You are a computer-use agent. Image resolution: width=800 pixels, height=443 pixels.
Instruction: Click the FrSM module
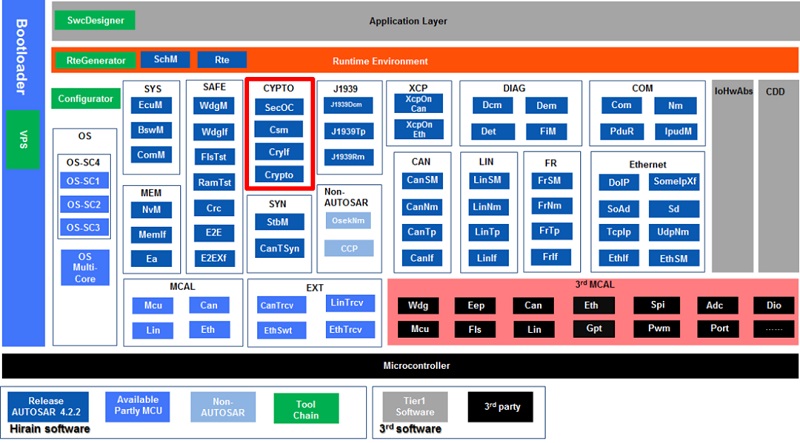[551, 181]
